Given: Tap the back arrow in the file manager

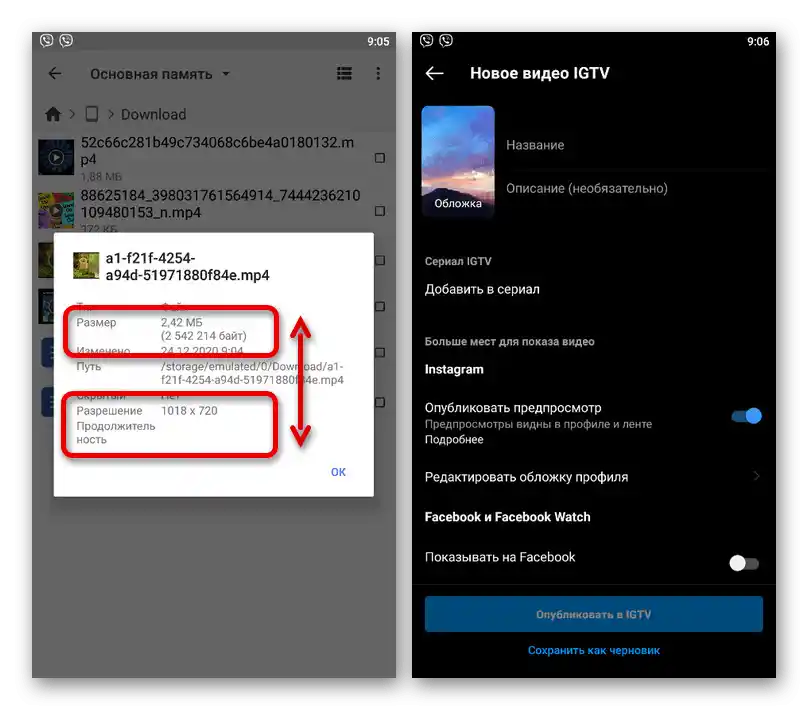Looking at the screenshot, I should pyautogui.click(x=55, y=73).
